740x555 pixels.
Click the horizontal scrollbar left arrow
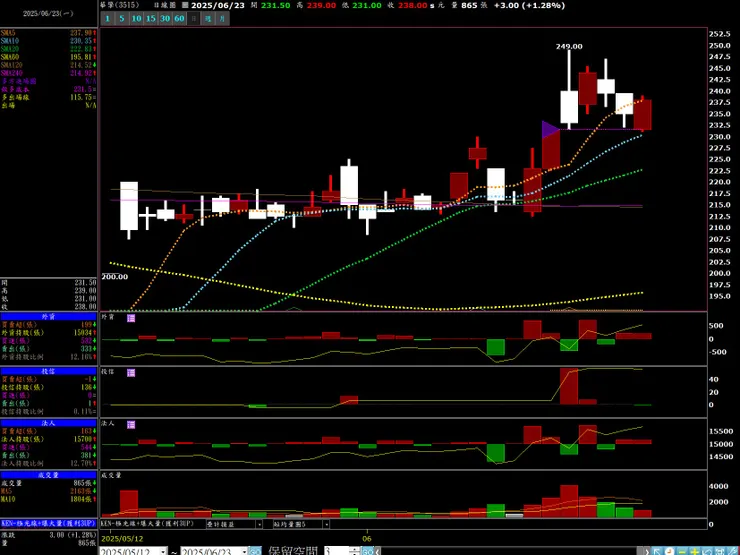[x=378, y=551]
